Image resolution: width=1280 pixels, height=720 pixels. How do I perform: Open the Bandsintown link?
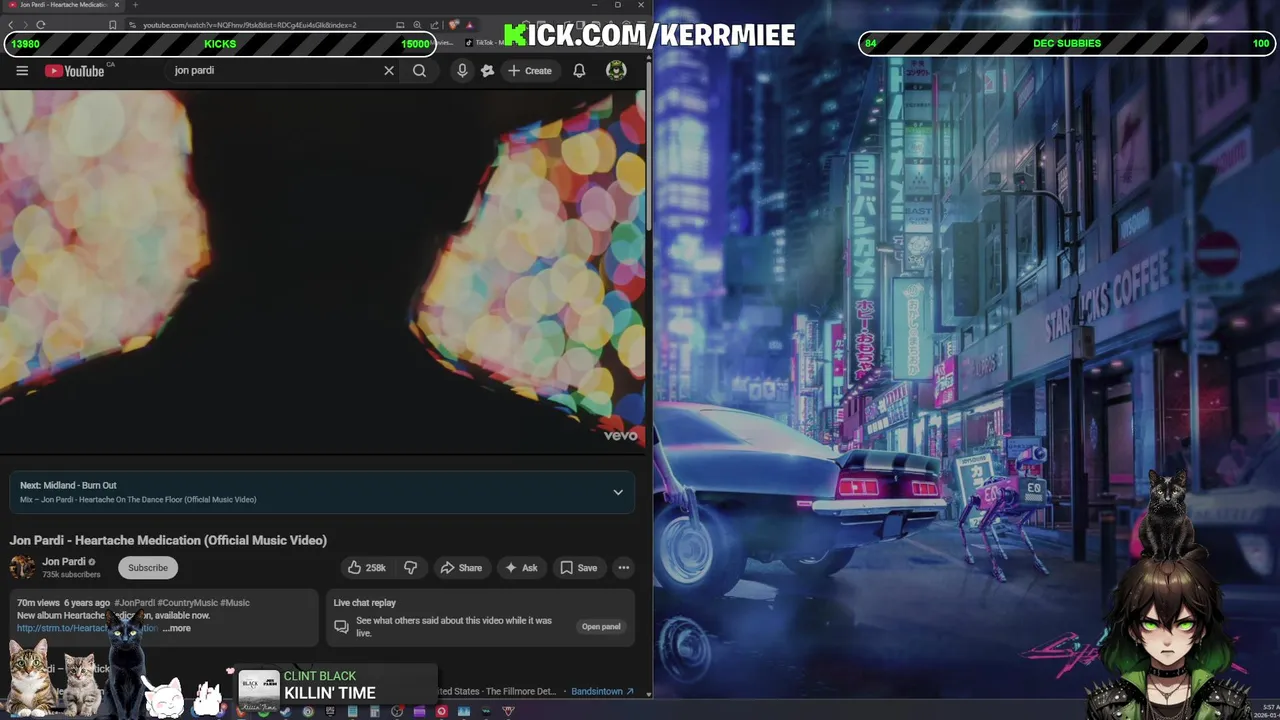tap(603, 691)
